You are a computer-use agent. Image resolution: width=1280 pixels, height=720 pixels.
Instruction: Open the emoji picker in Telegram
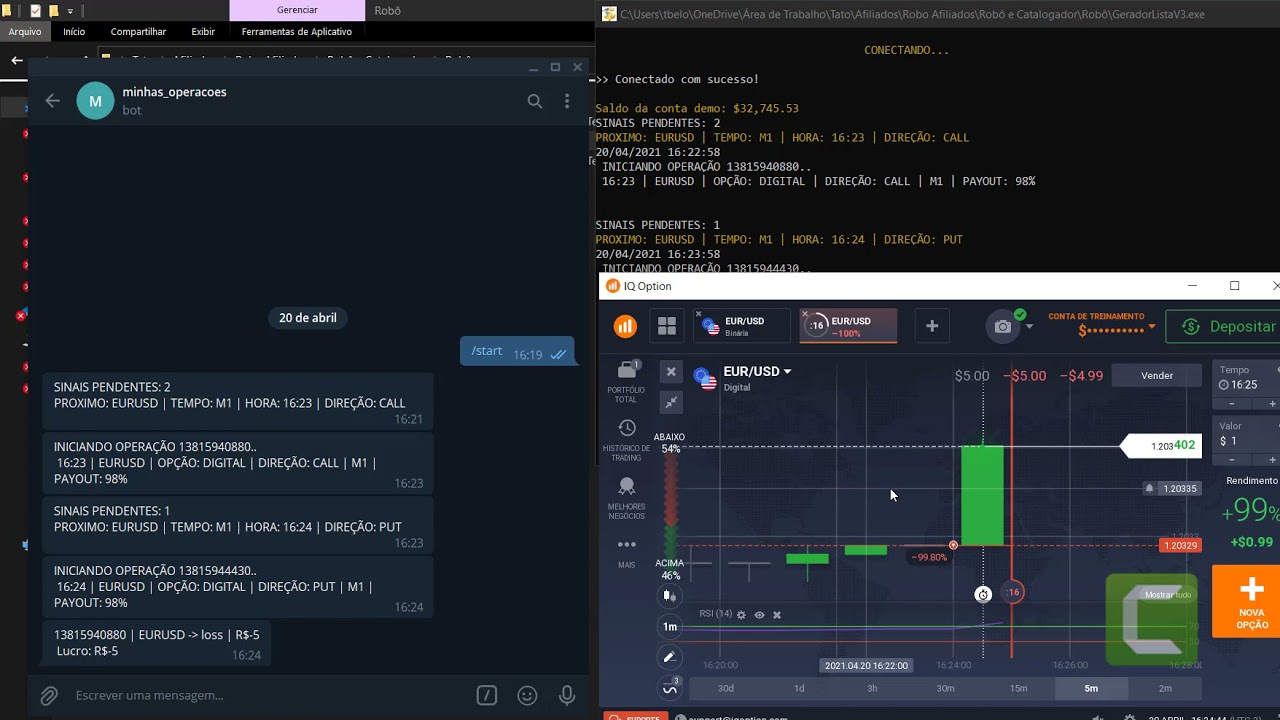527,695
